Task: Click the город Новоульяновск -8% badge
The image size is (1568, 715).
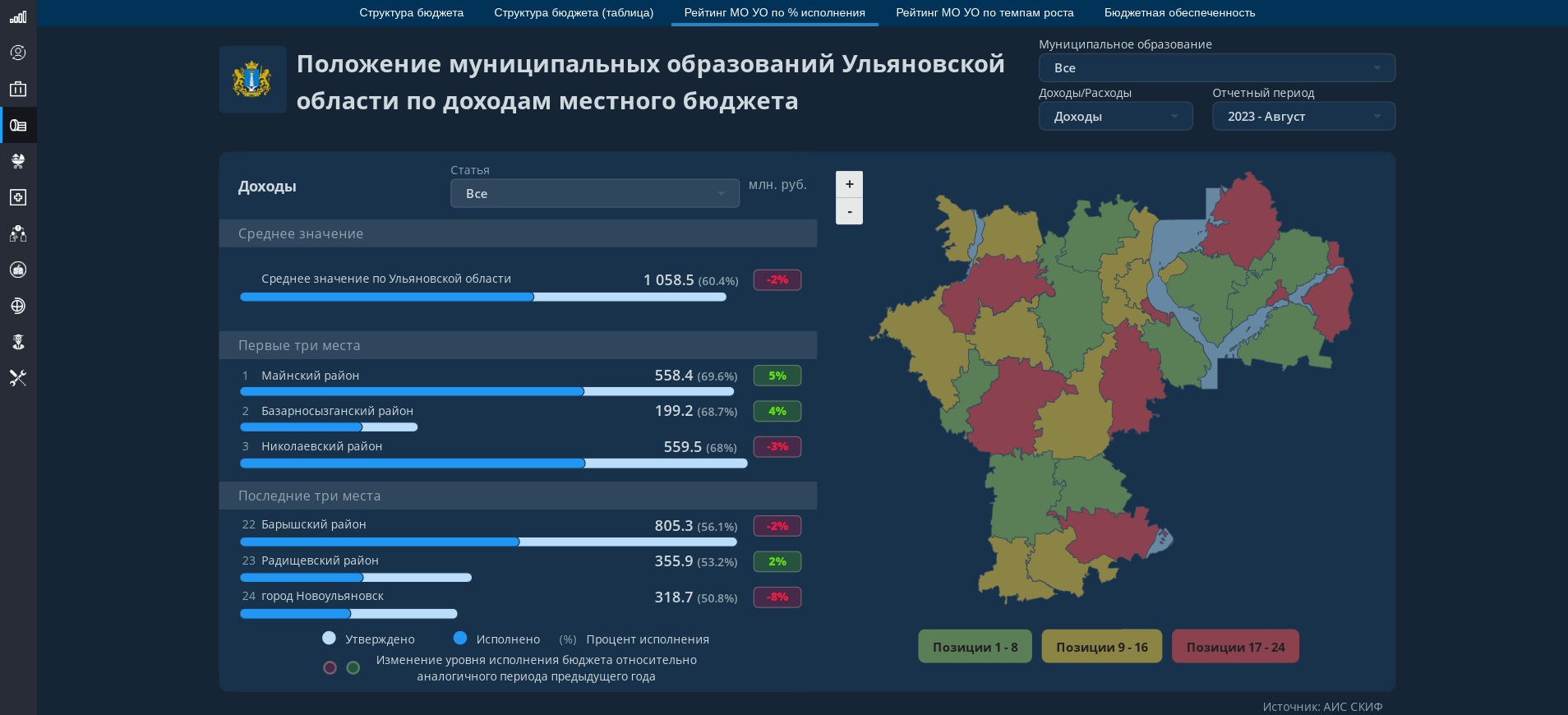Action: pos(777,597)
